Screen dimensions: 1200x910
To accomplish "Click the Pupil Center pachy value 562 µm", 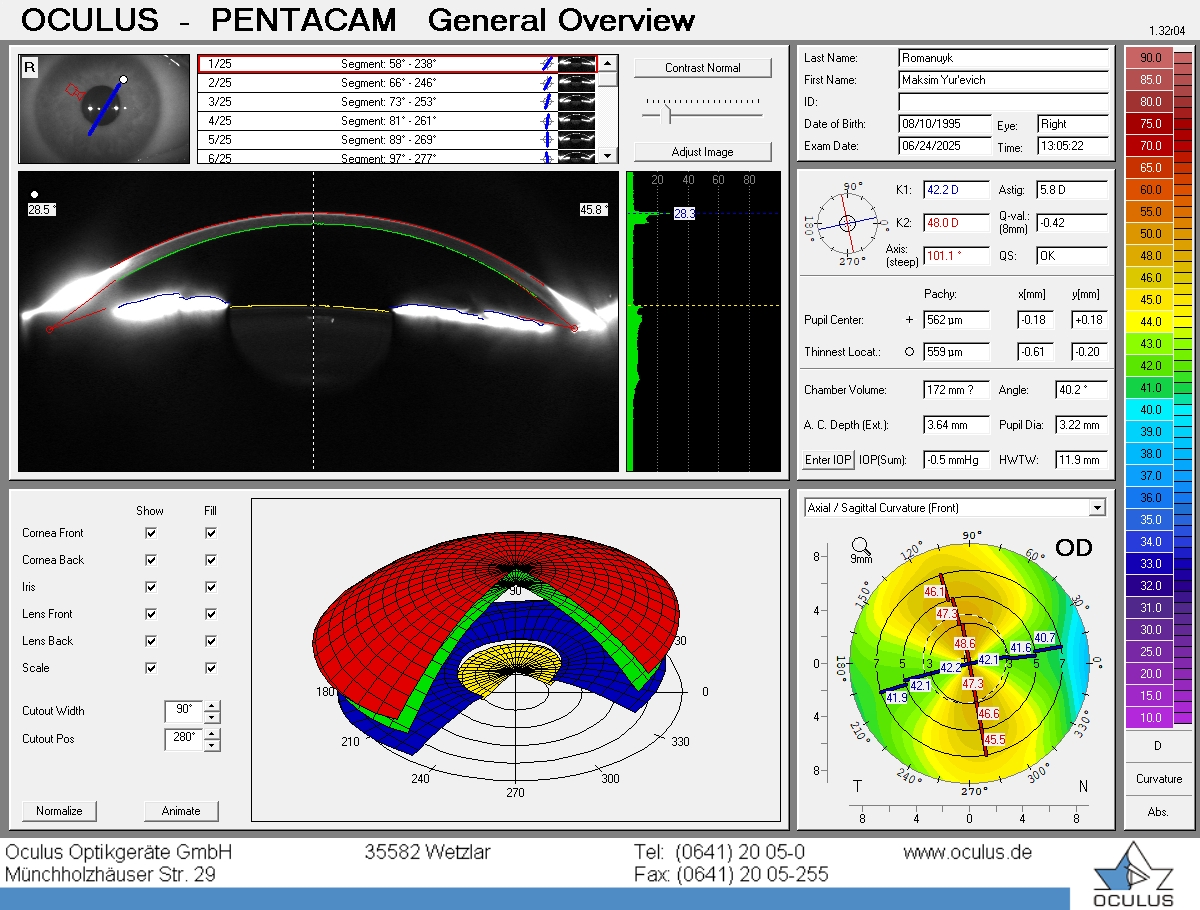I will pyautogui.click(x=956, y=320).
